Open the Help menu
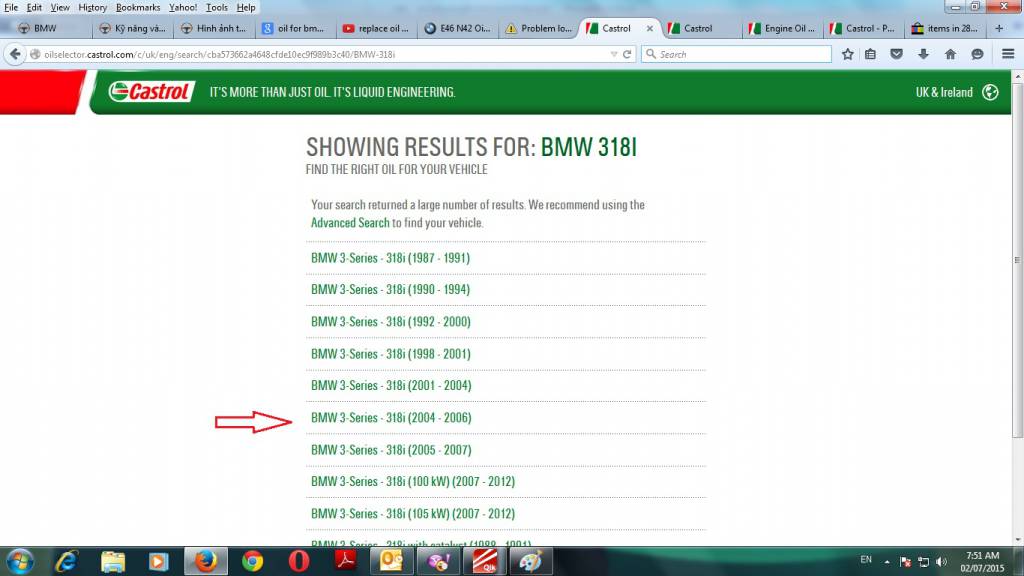The height and width of the screenshot is (576, 1024). 246,8
